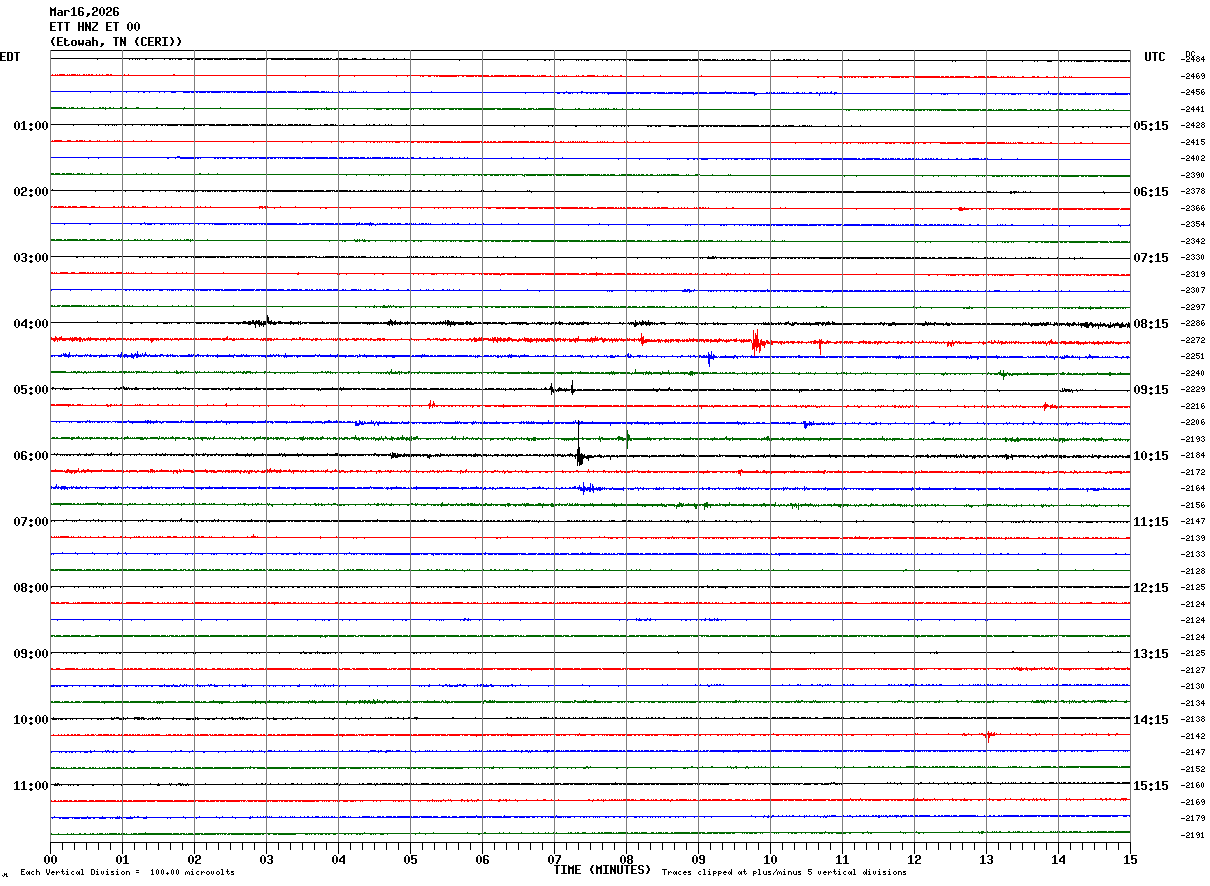Click the x-axis minute label 03

[x=266, y=859]
